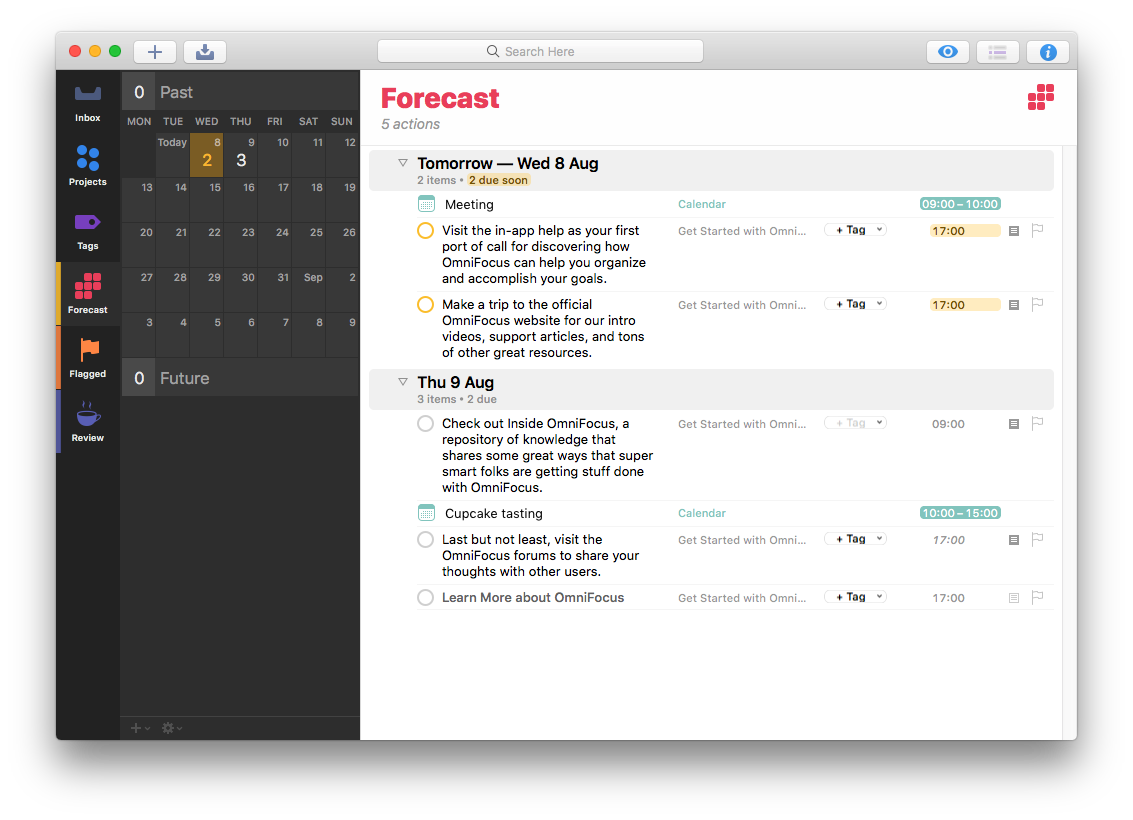This screenshot has width=1133, height=820.
Task: Click the Search Here field
Action: tap(540, 51)
